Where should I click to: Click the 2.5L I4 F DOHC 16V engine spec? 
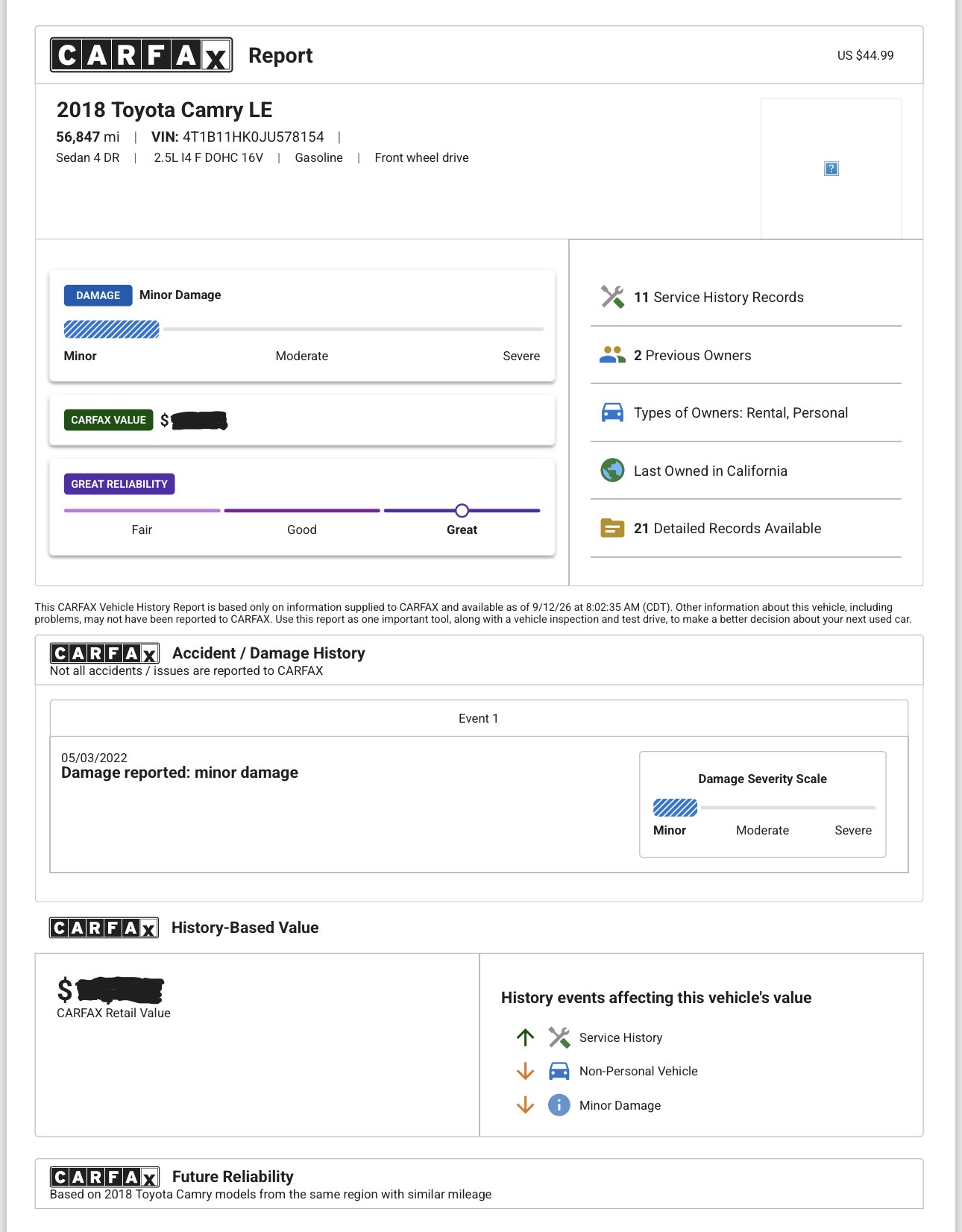(209, 157)
